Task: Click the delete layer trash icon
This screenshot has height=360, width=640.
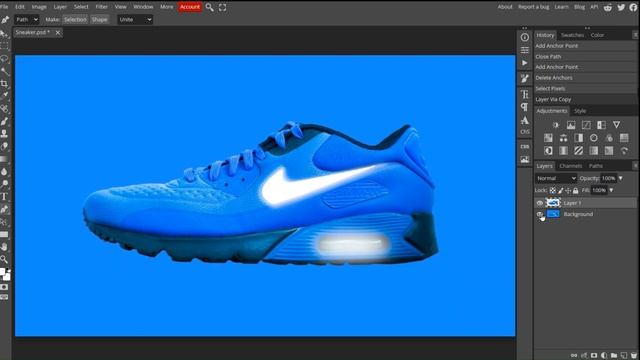Action: [x=634, y=356]
